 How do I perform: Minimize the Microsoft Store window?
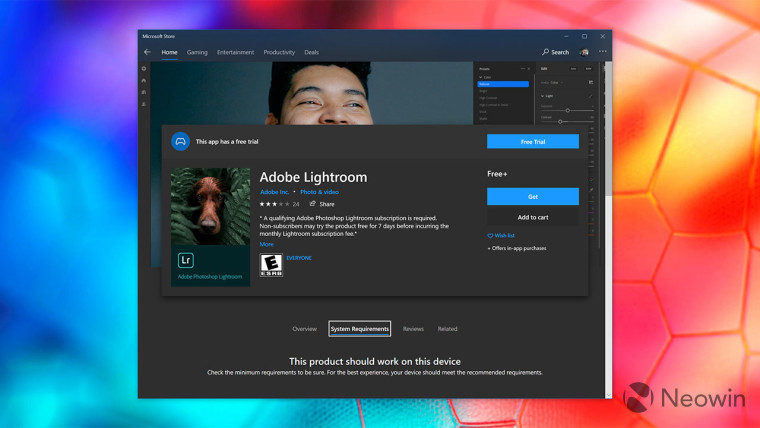tap(566, 36)
